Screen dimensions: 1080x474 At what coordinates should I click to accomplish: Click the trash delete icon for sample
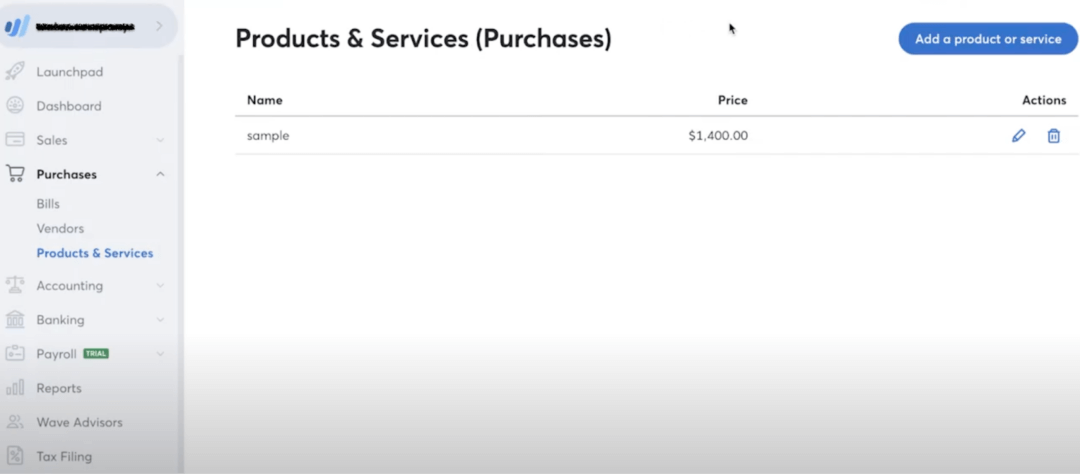click(1053, 136)
